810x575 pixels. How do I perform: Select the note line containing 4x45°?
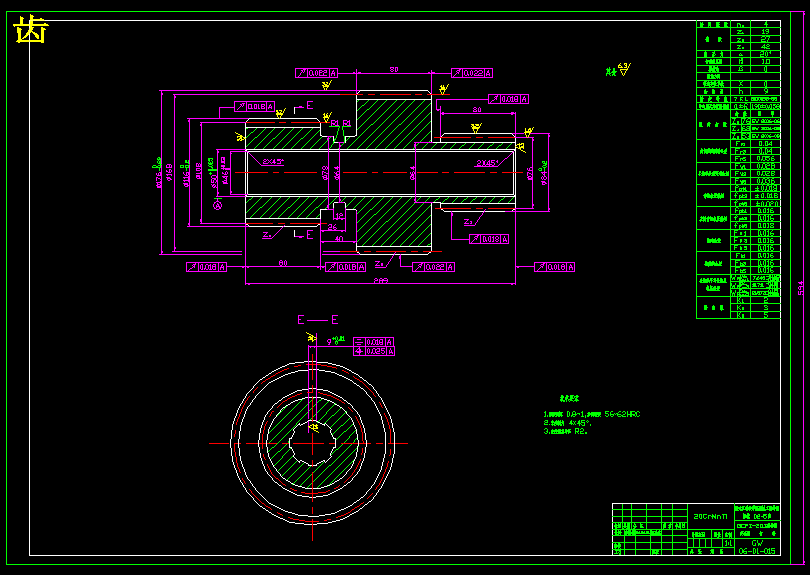568,423
